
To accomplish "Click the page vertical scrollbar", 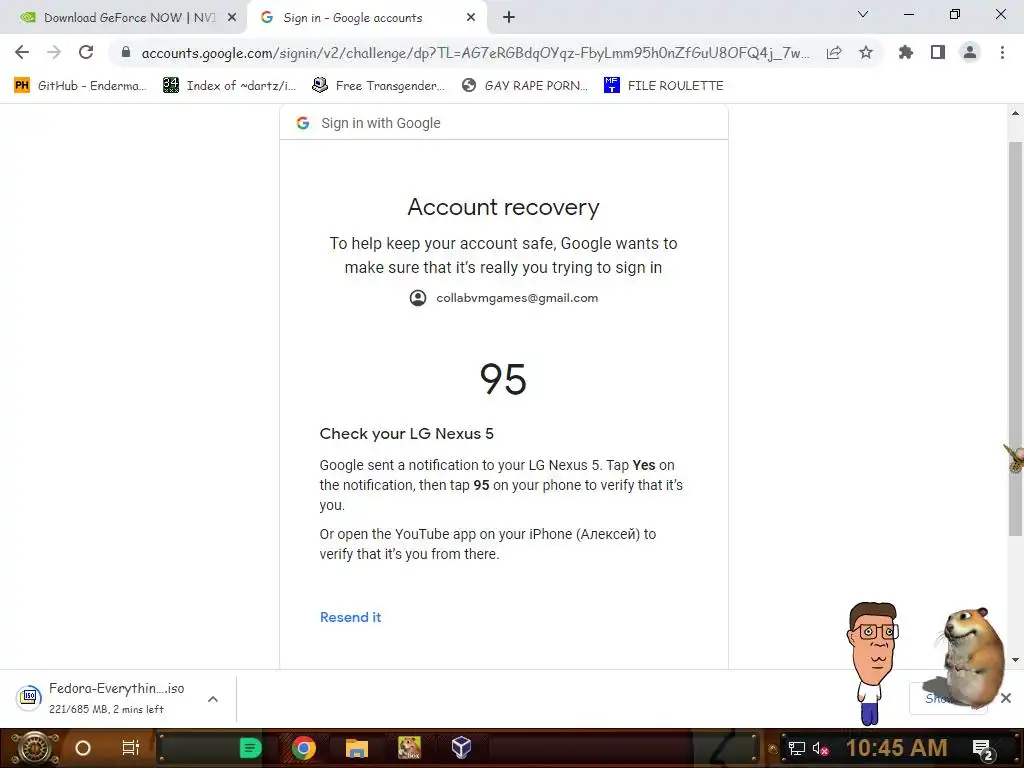I will [x=1015, y=338].
